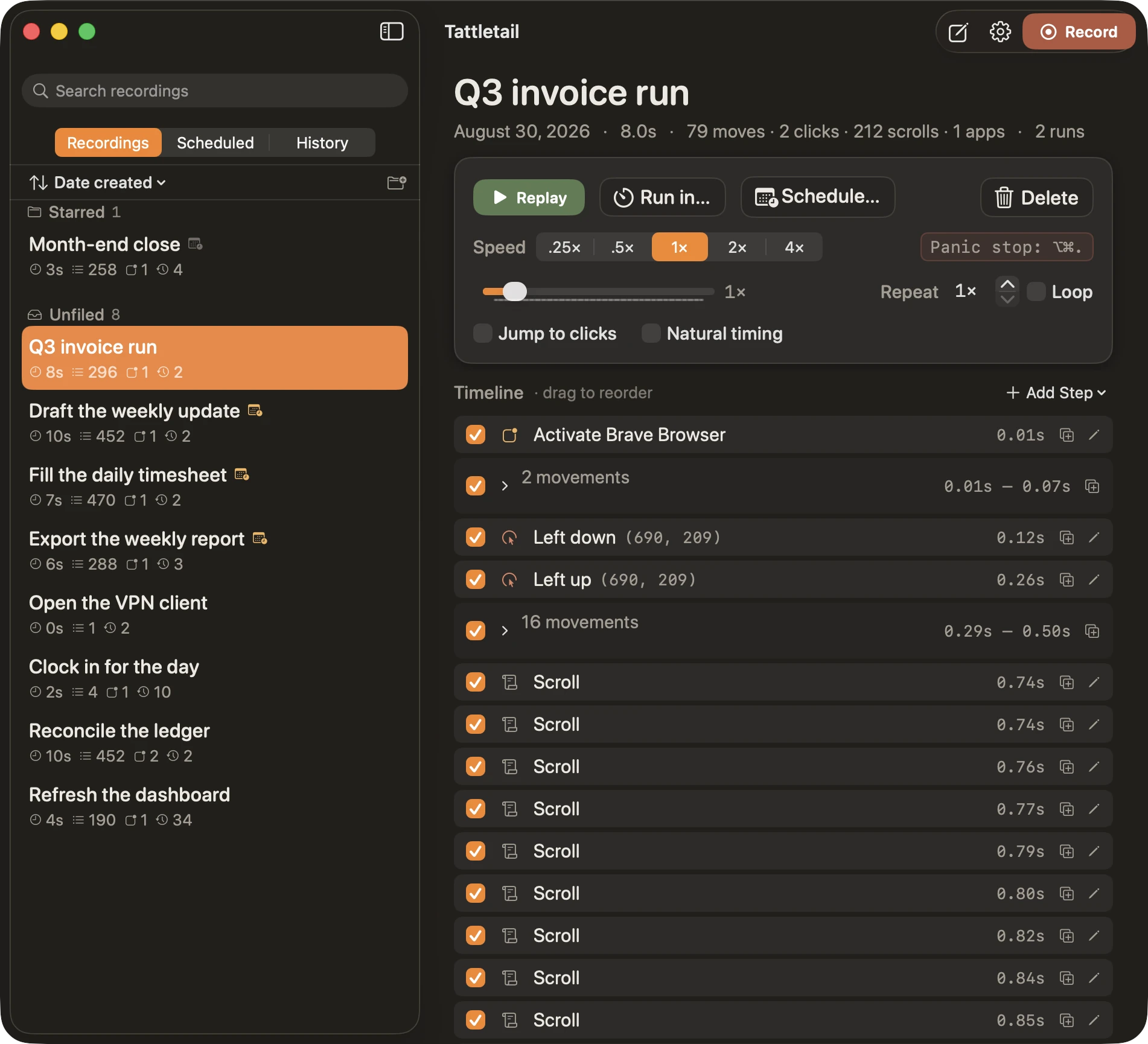Click the duplicate icon on Activate Brave Browser row
Screen dimensions: 1148x1044
pos(1067,435)
